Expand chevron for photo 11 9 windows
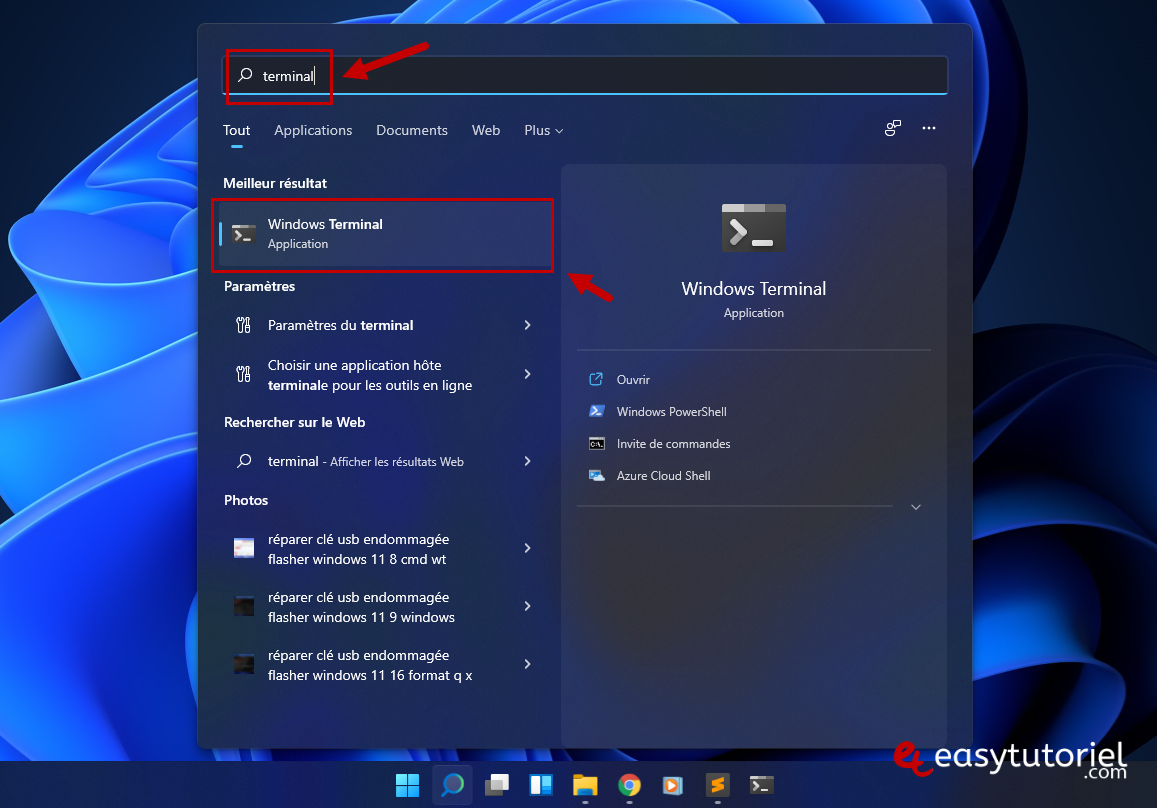 coord(527,606)
